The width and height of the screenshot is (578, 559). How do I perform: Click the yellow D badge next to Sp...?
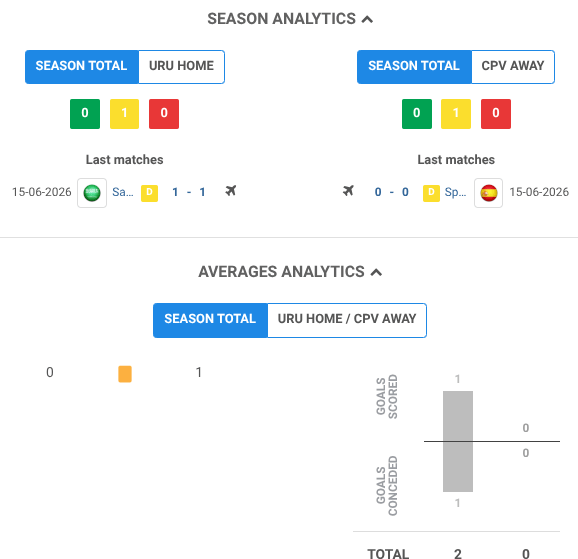coord(431,193)
